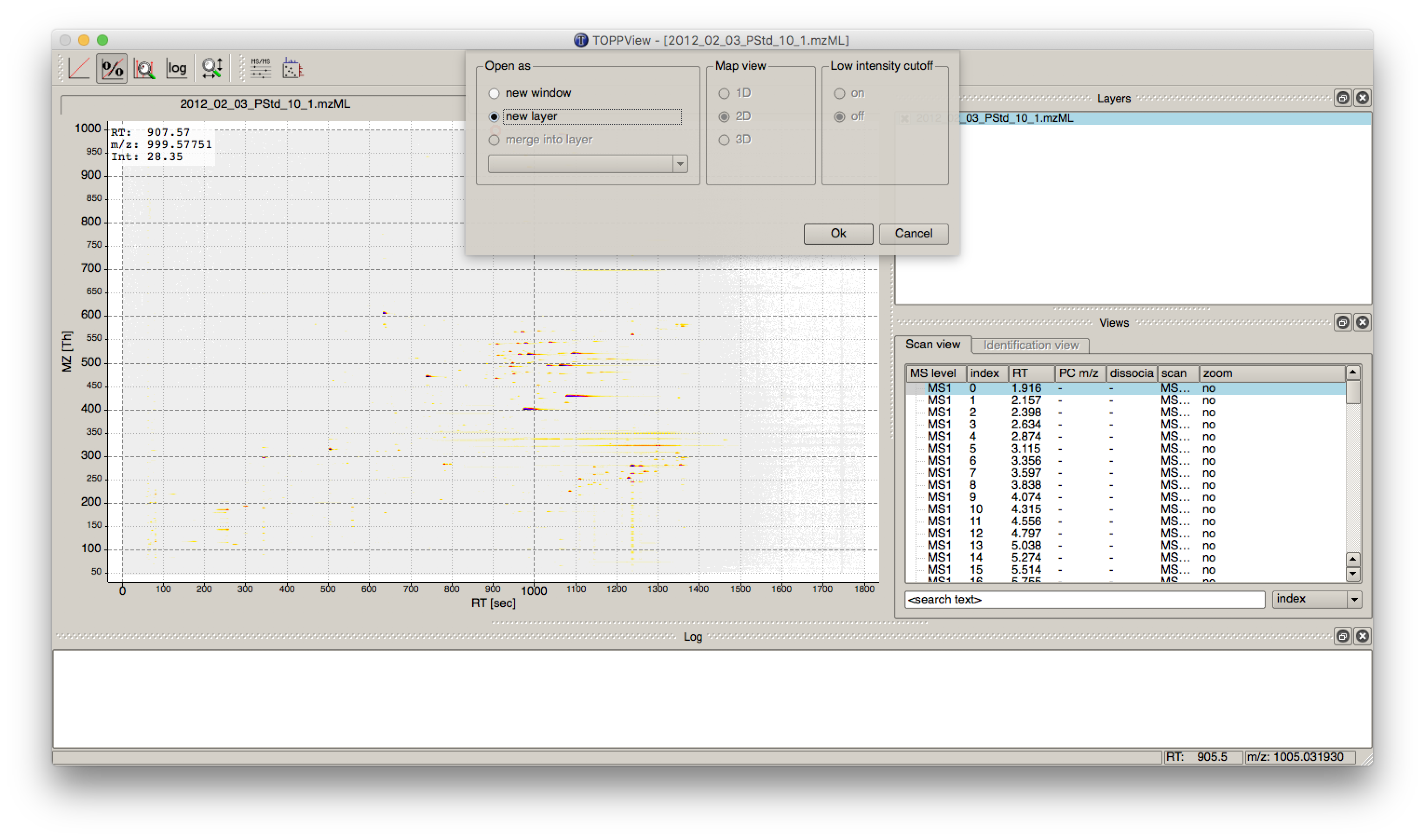Click the RT cell '4.315'
The height and width of the screenshot is (840, 1425).
(1025, 509)
